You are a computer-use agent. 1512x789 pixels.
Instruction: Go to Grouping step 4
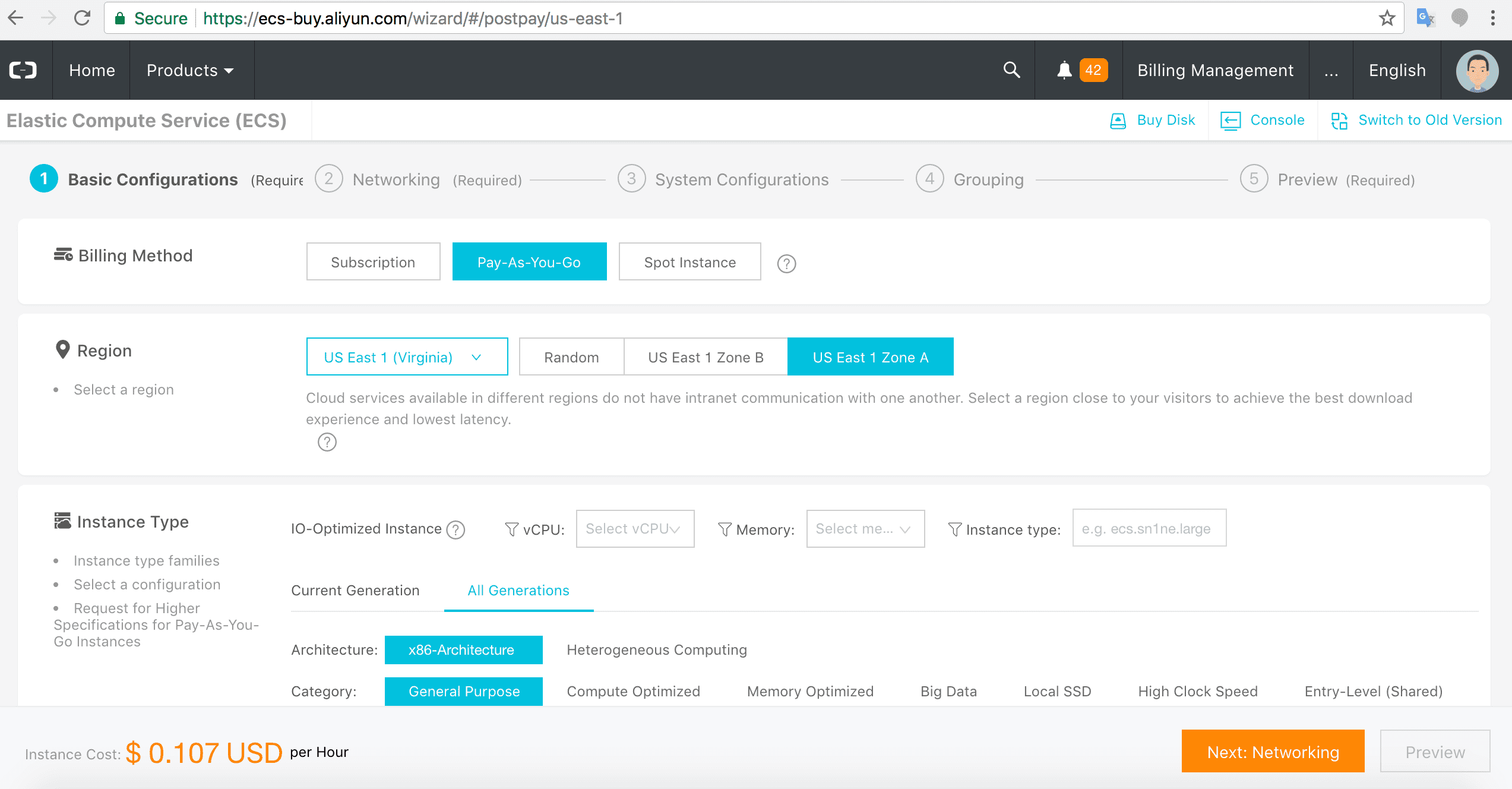tap(970, 179)
